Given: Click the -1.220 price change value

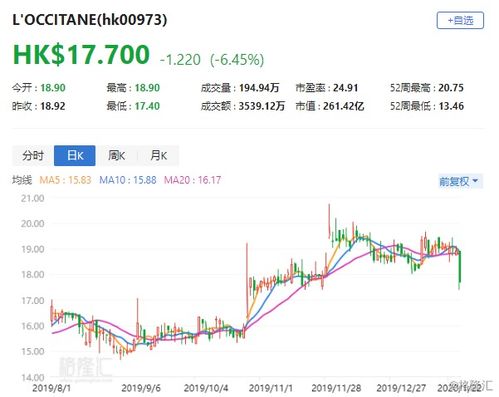Looking at the screenshot, I should click(x=180, y=60).
